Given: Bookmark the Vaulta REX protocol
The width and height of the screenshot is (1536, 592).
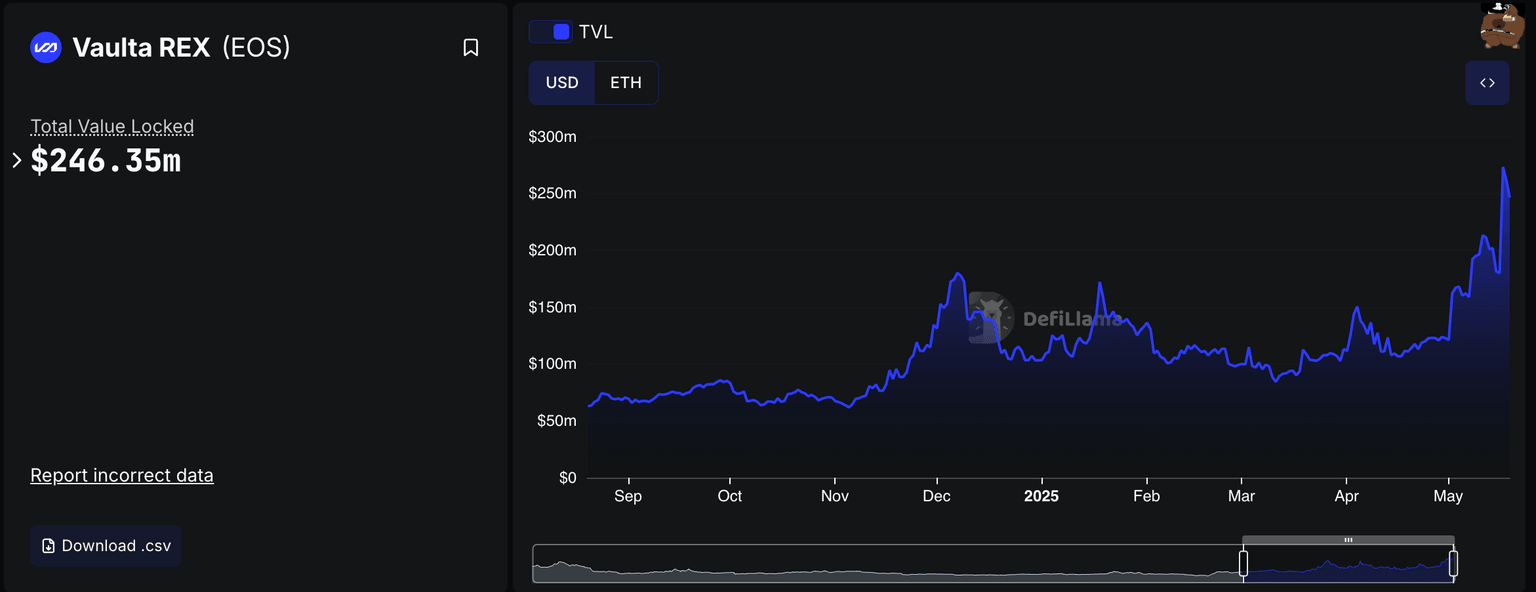Looking at the screenshot, I should 471,48.
